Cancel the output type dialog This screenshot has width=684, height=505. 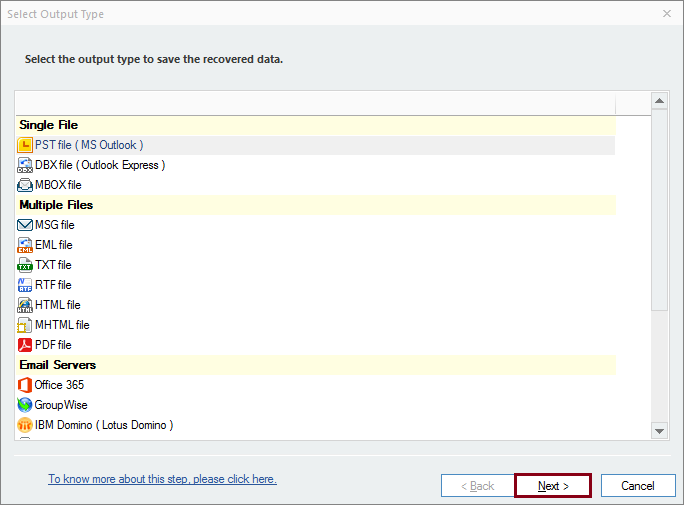tap(638, 486)
